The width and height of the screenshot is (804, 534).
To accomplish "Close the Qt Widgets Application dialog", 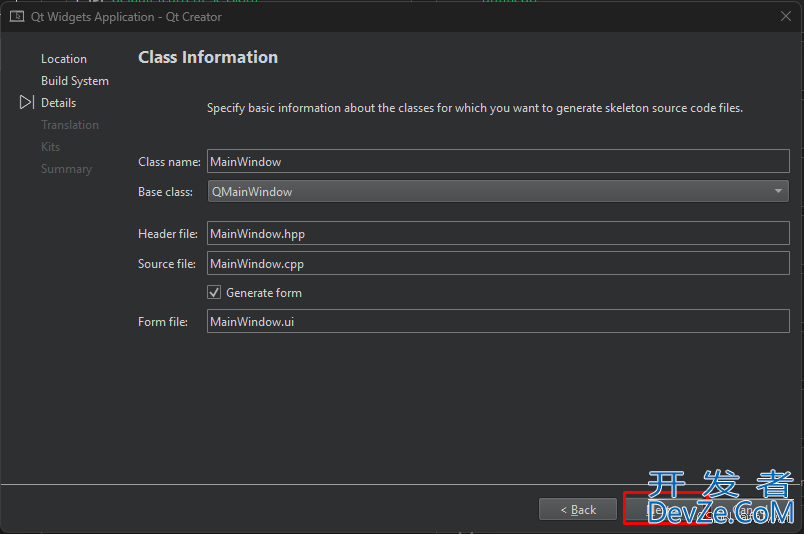I will point(786,16).
